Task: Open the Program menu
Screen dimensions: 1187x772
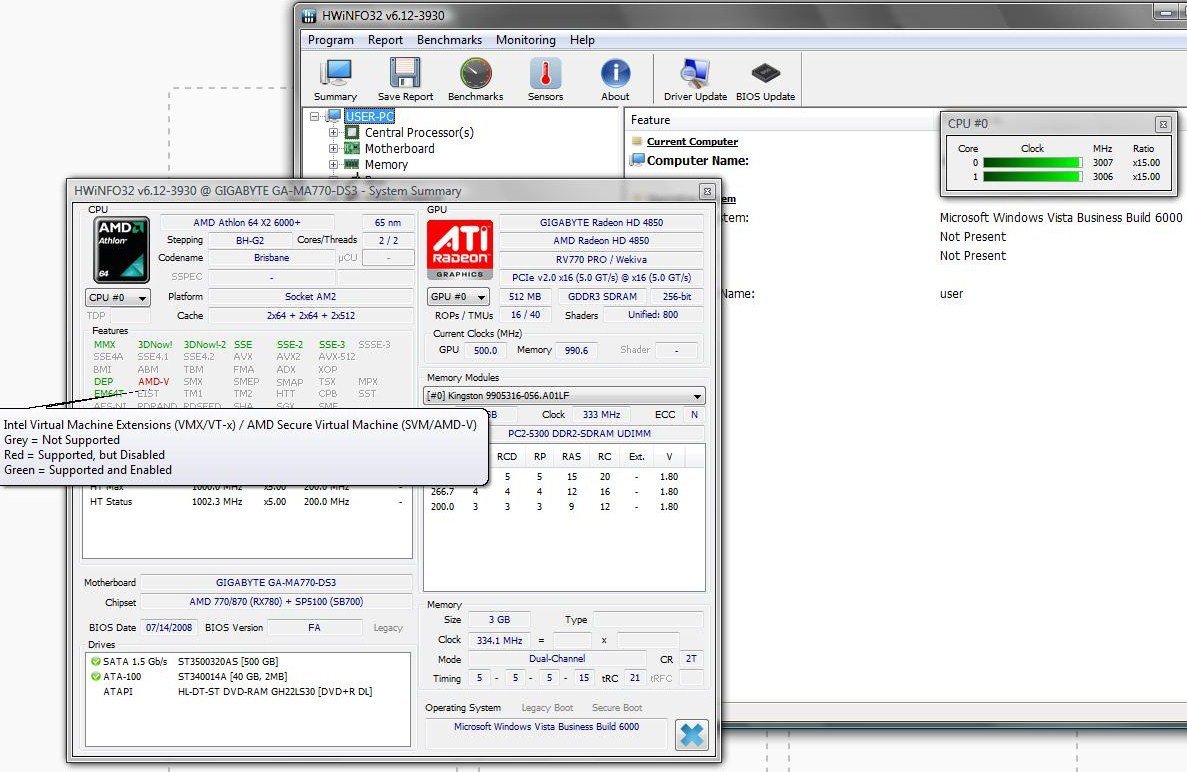Action: click(331, 40)
